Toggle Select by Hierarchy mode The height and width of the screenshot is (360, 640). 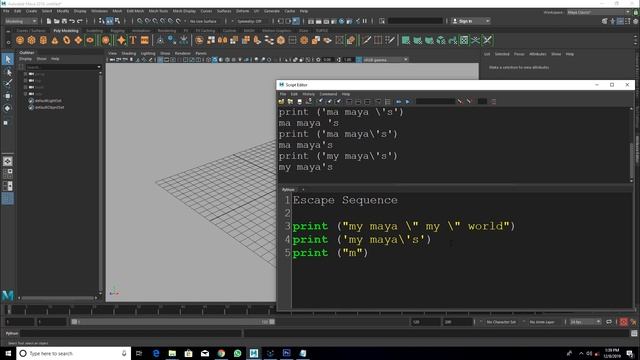pyautogui.click(x=102, y=21)
